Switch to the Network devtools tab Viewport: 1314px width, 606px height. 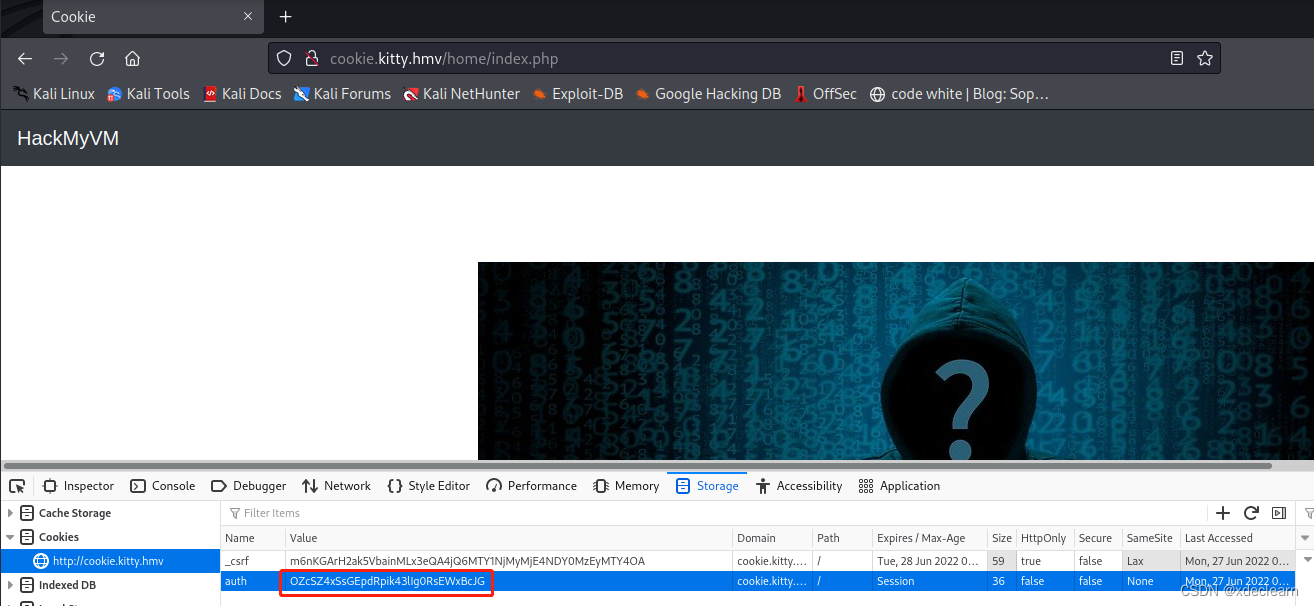(336, 486)
